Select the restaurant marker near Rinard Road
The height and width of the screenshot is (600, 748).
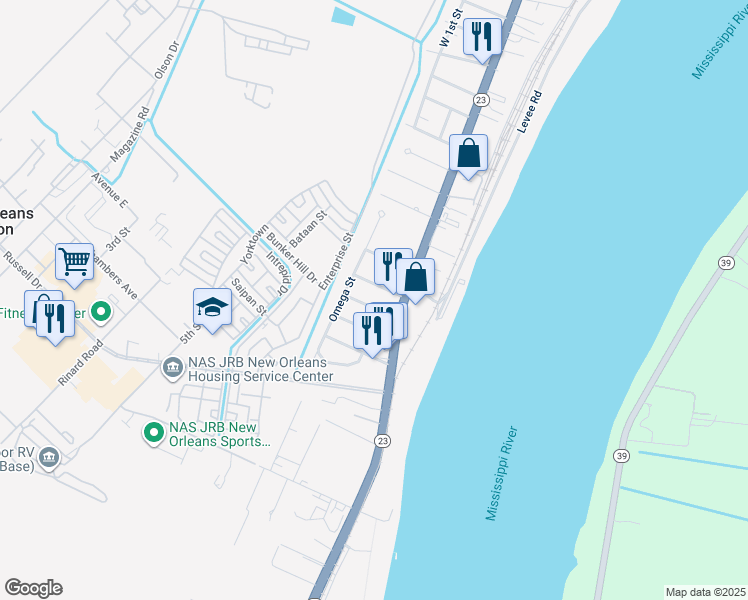tap(55, 319)
